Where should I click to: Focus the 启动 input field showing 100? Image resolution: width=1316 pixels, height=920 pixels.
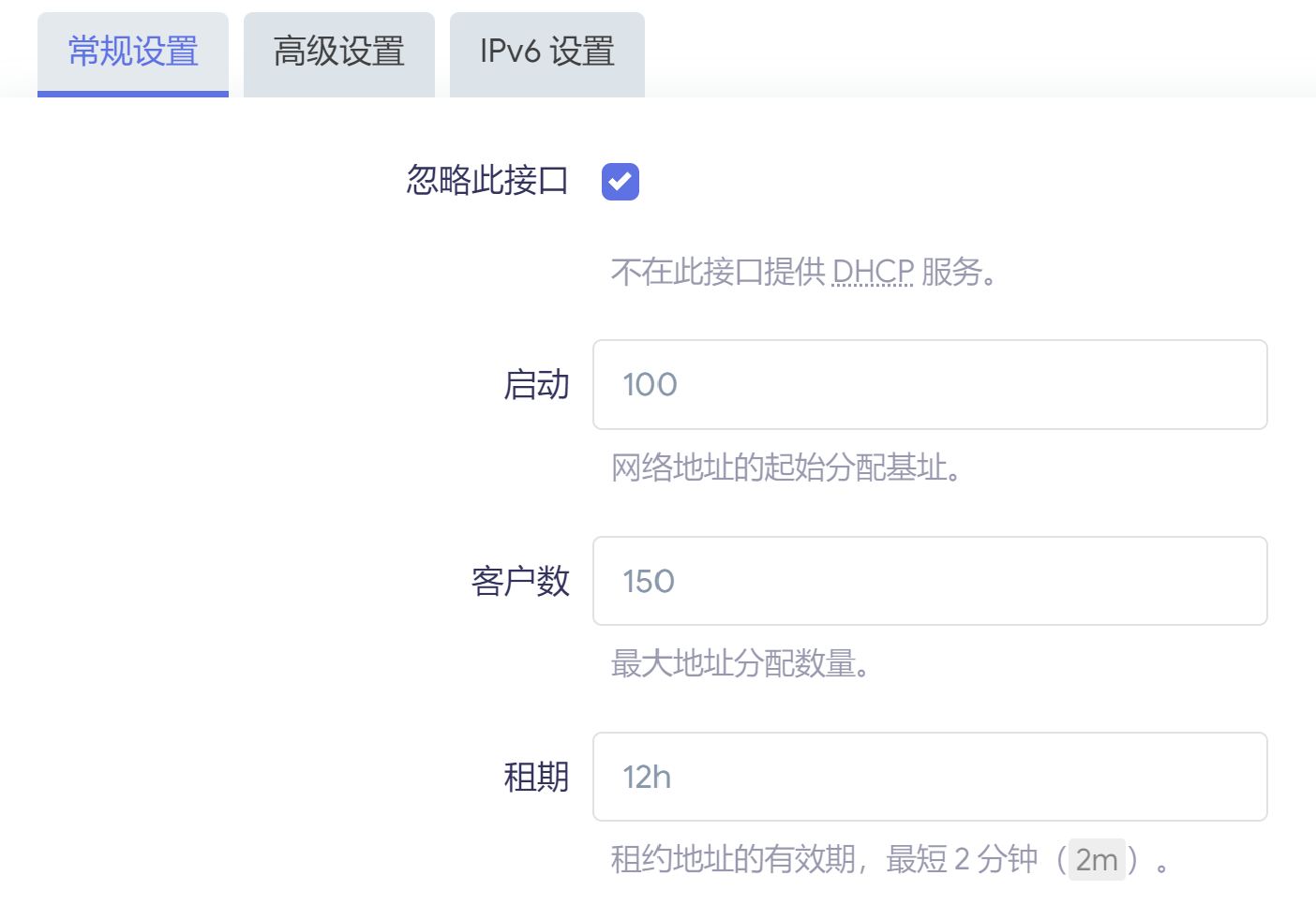(x=930, y=385)
